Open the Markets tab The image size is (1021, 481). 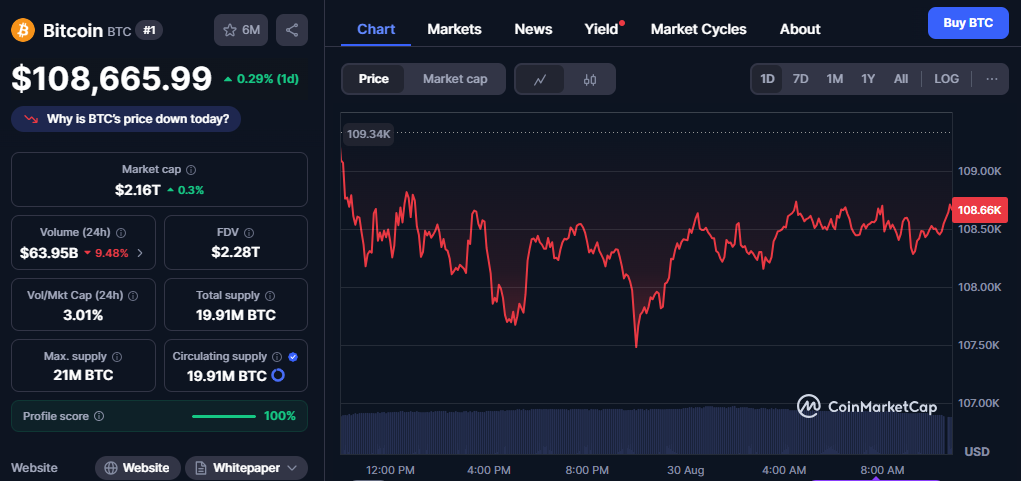(x=454, y=29)
